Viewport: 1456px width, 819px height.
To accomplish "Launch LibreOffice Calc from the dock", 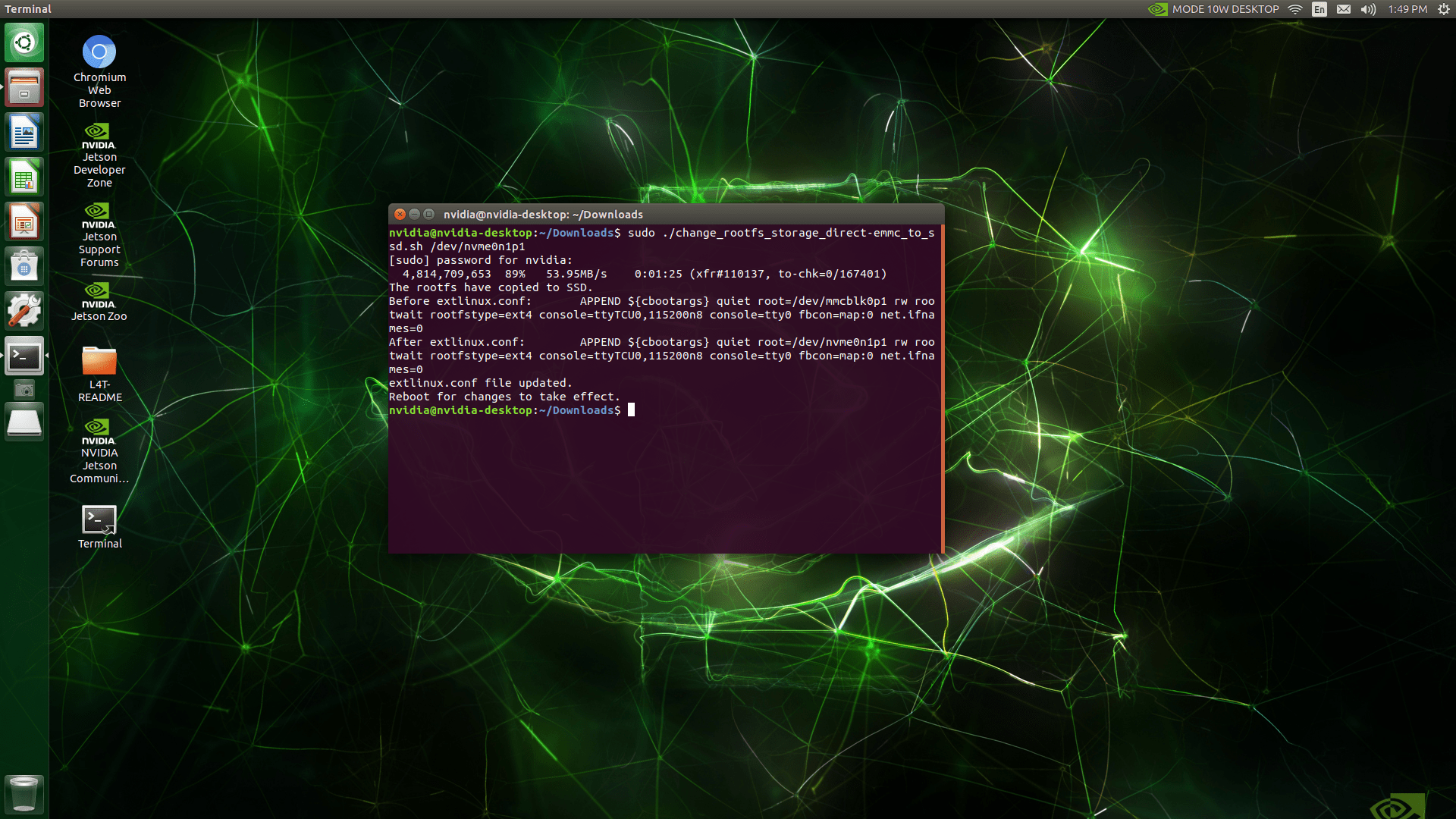I will (24, 177).
